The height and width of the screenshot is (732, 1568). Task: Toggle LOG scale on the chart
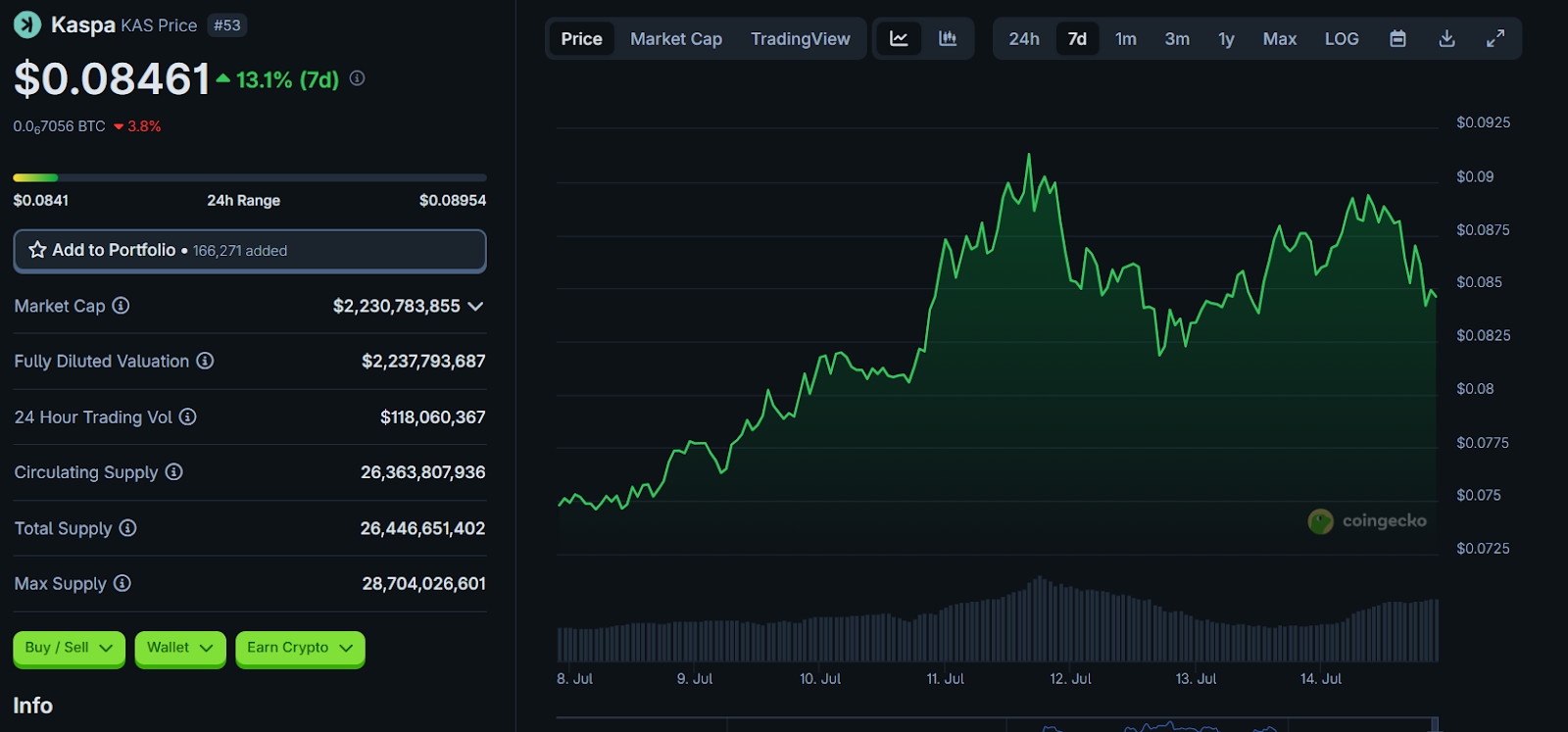[1342, 38]
